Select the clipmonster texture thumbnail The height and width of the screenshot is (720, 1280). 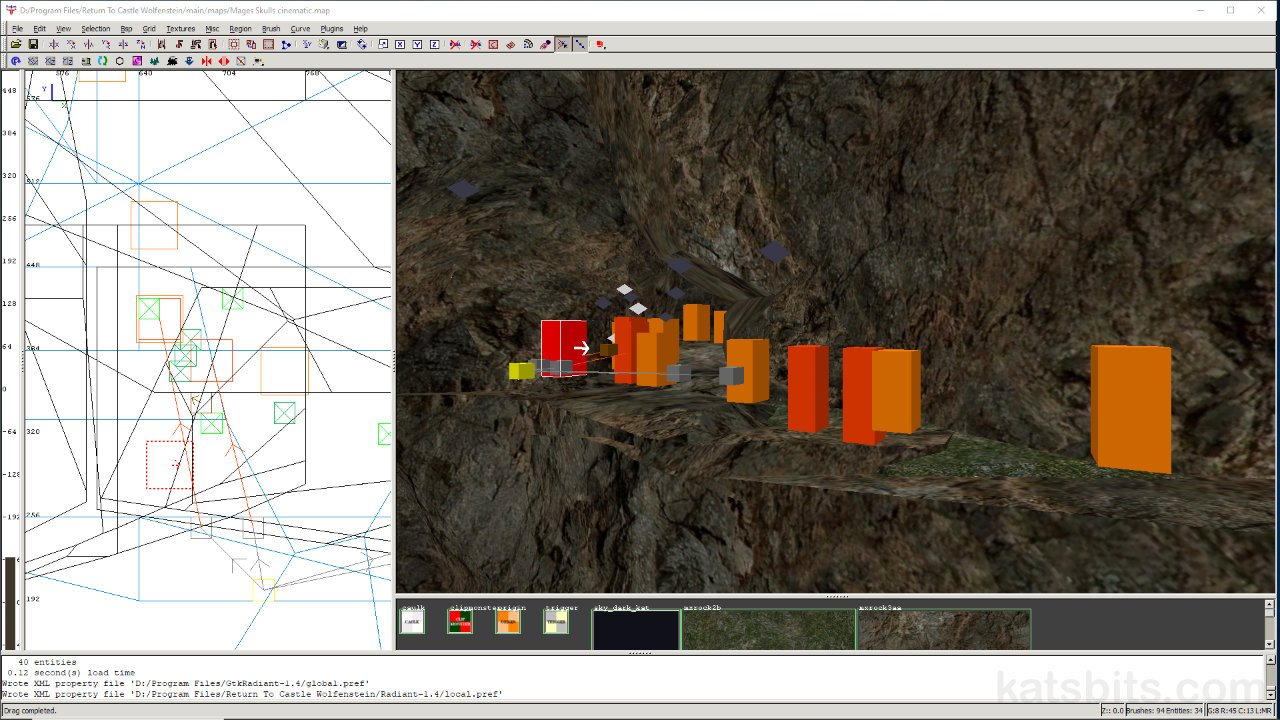(460, 621)
